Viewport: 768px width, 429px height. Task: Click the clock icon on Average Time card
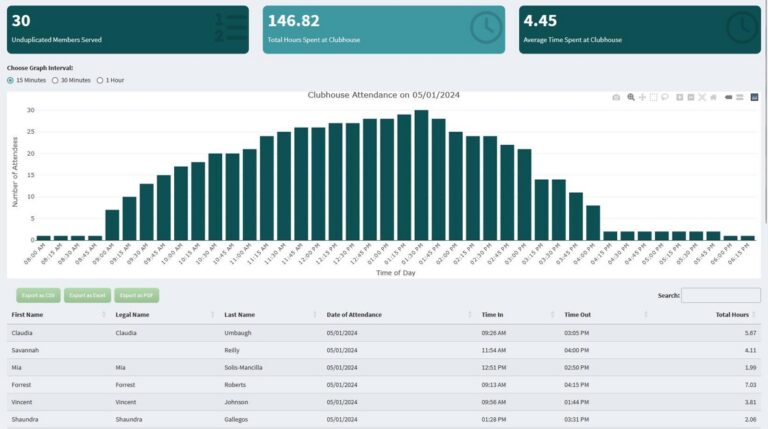(x=742, y=28)
